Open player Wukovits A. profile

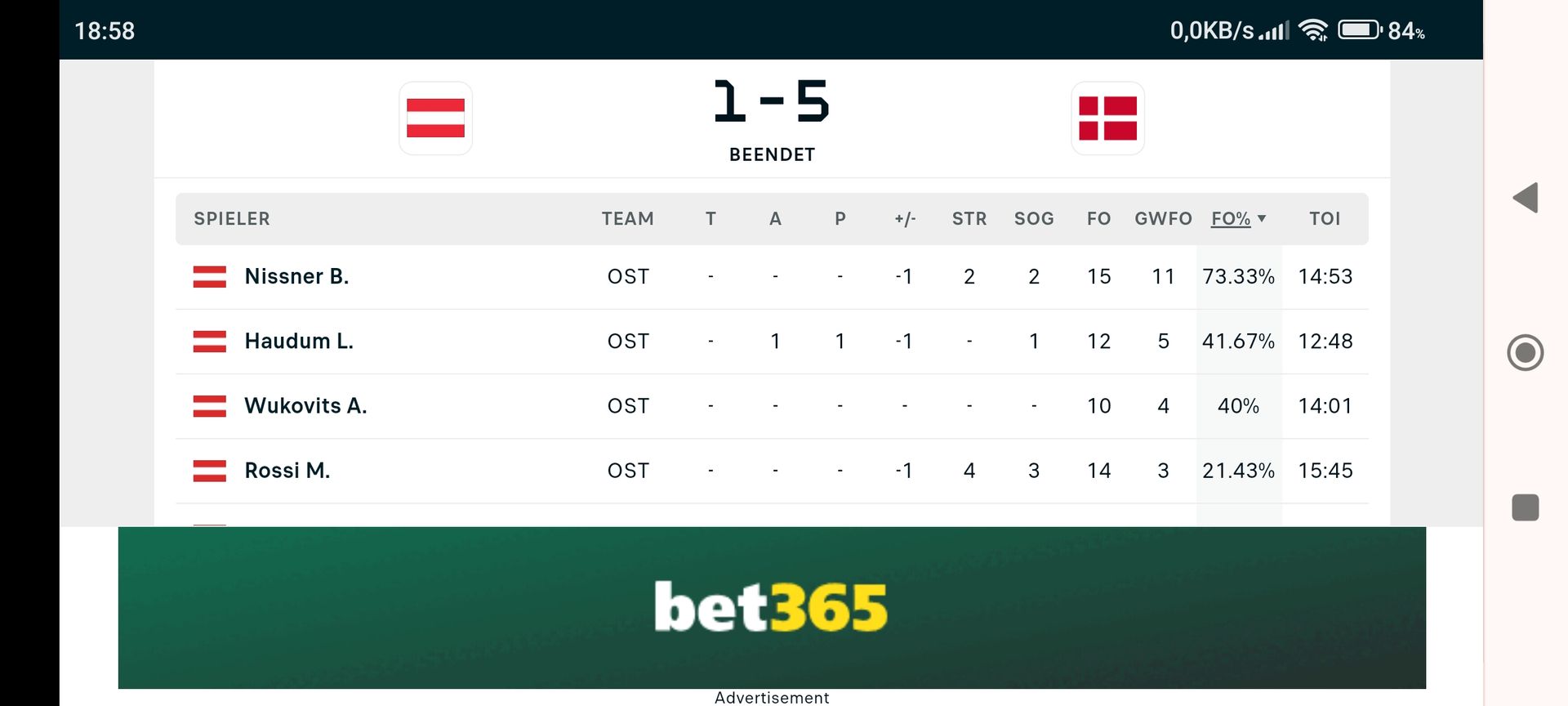(x=305, y=406)
